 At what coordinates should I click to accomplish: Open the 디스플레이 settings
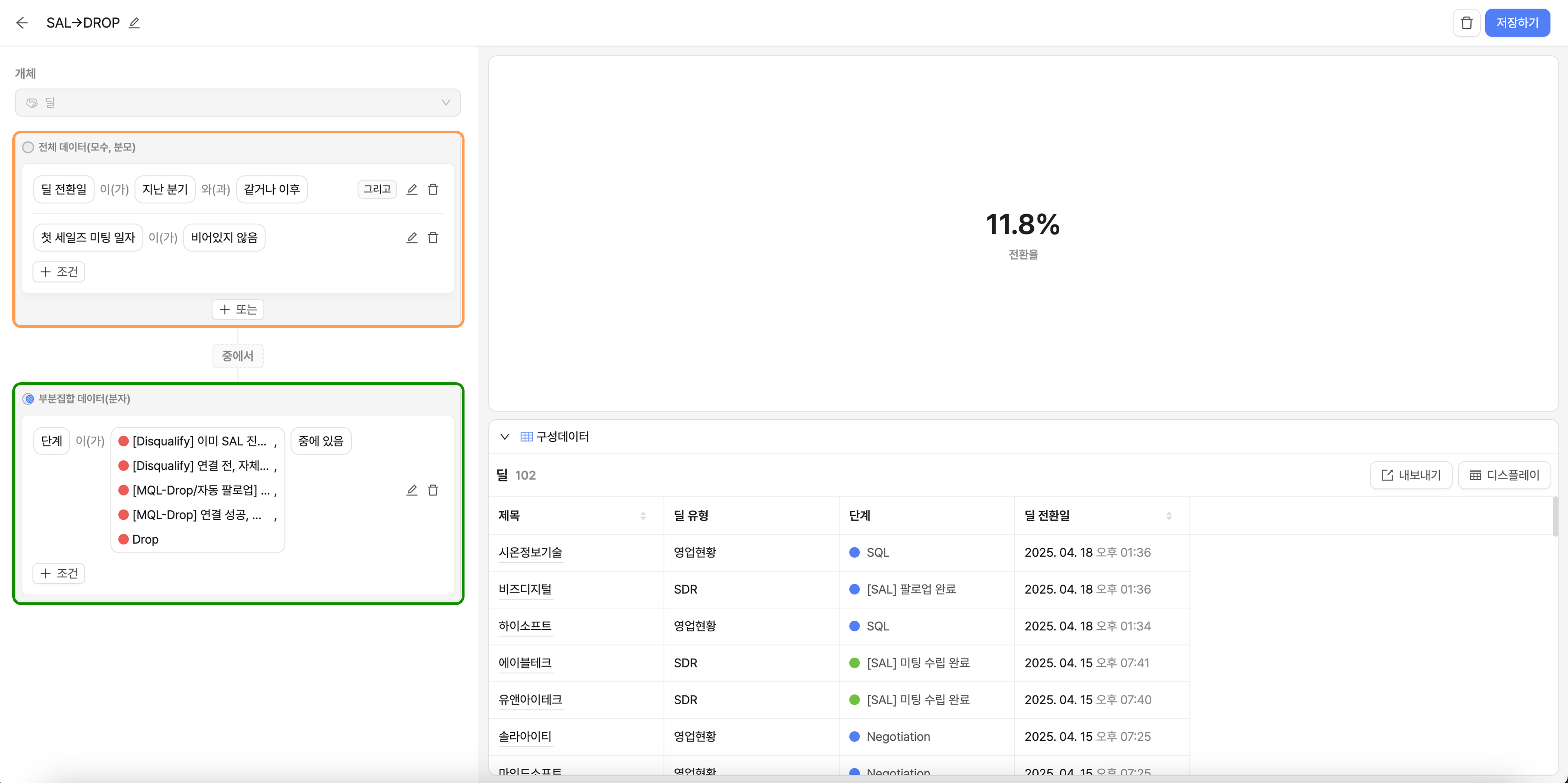coord(1504,475)
